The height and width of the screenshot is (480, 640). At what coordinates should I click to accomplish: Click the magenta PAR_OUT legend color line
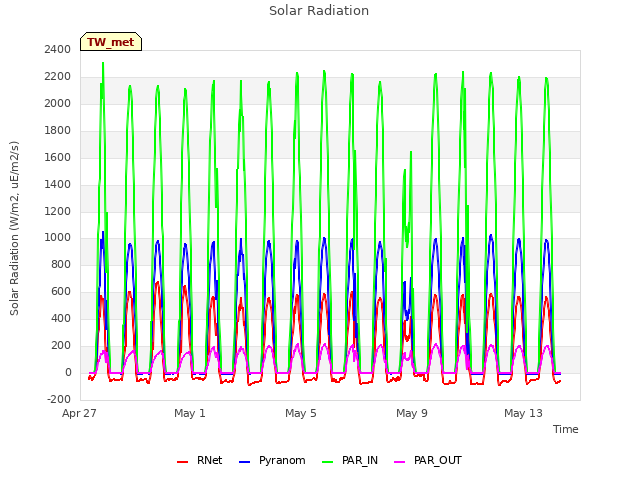point(400,462)
